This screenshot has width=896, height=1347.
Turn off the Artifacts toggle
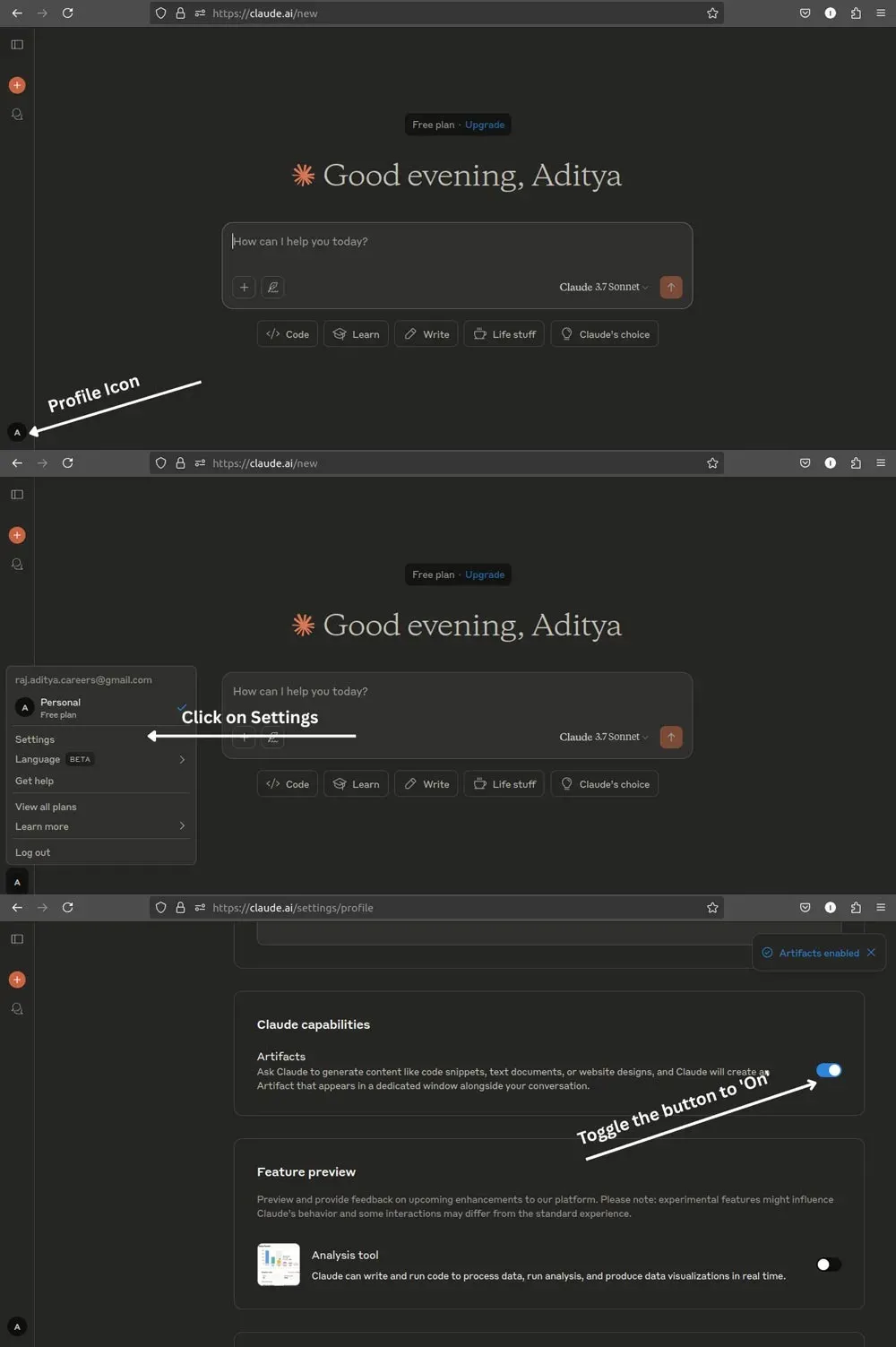(x=829, y=1070)
